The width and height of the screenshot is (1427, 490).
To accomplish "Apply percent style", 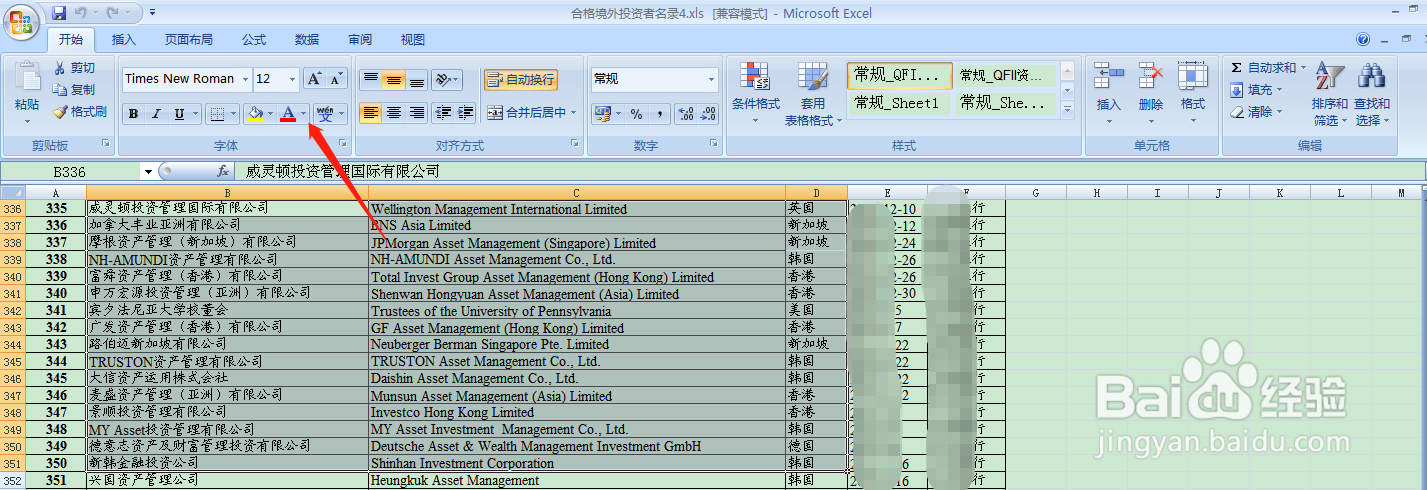I will (636, 114).
